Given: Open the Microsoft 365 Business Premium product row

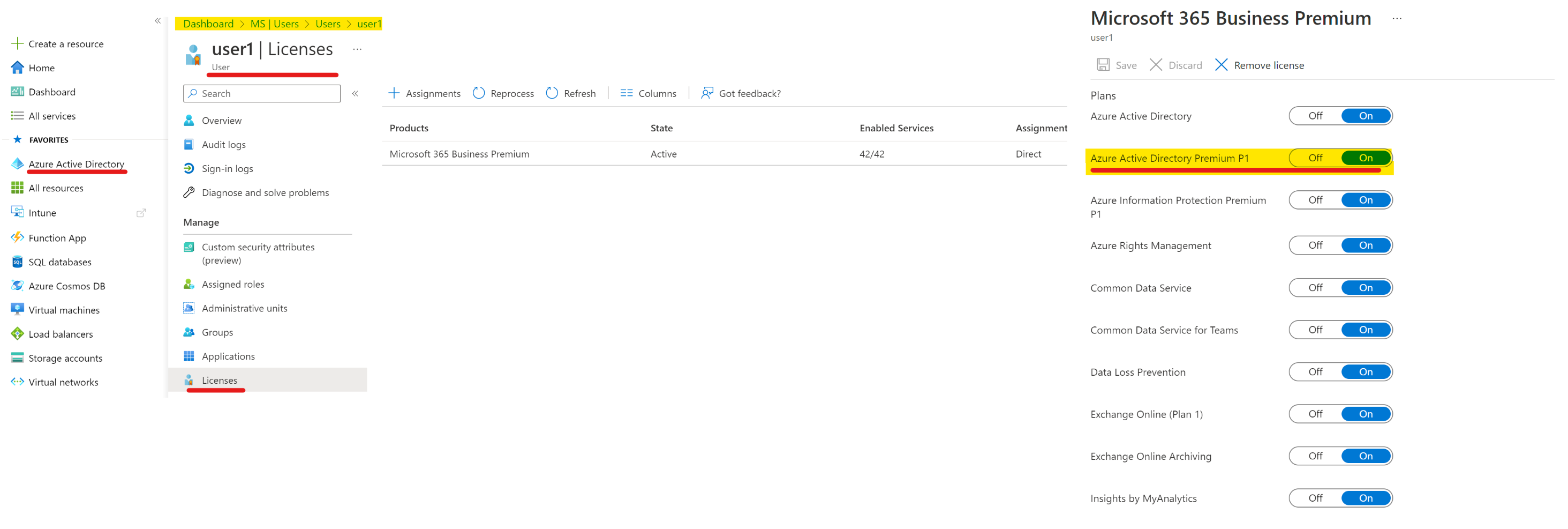Looking at the screenshot, I should (725, 154).
